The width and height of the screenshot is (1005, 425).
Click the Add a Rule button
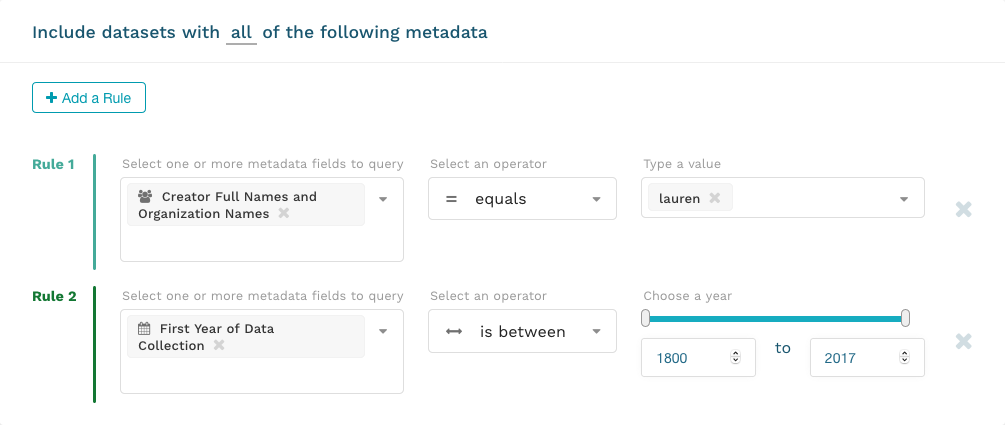tap(89, 98)
